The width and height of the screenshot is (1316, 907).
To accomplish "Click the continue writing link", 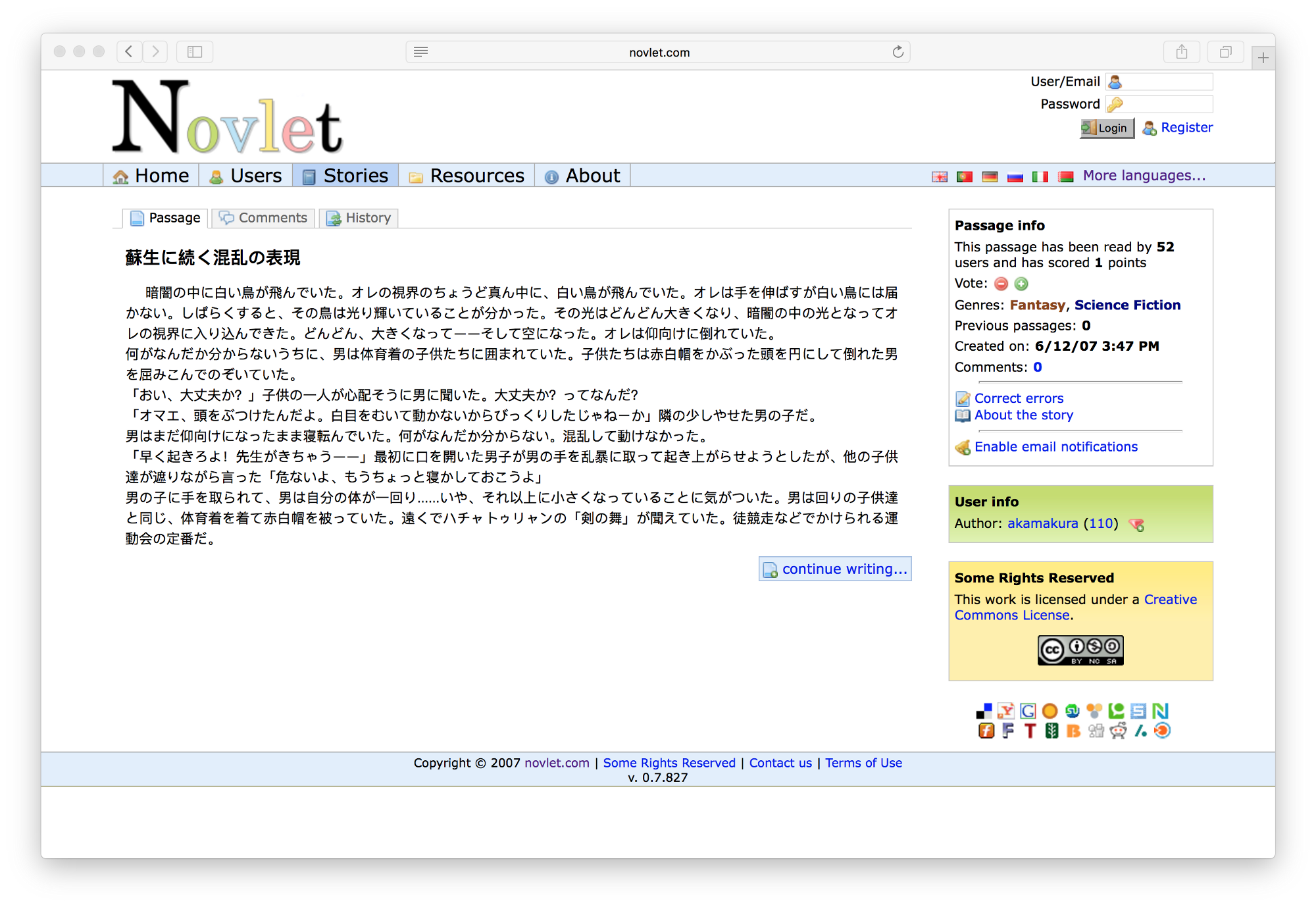I will point(835,569).
